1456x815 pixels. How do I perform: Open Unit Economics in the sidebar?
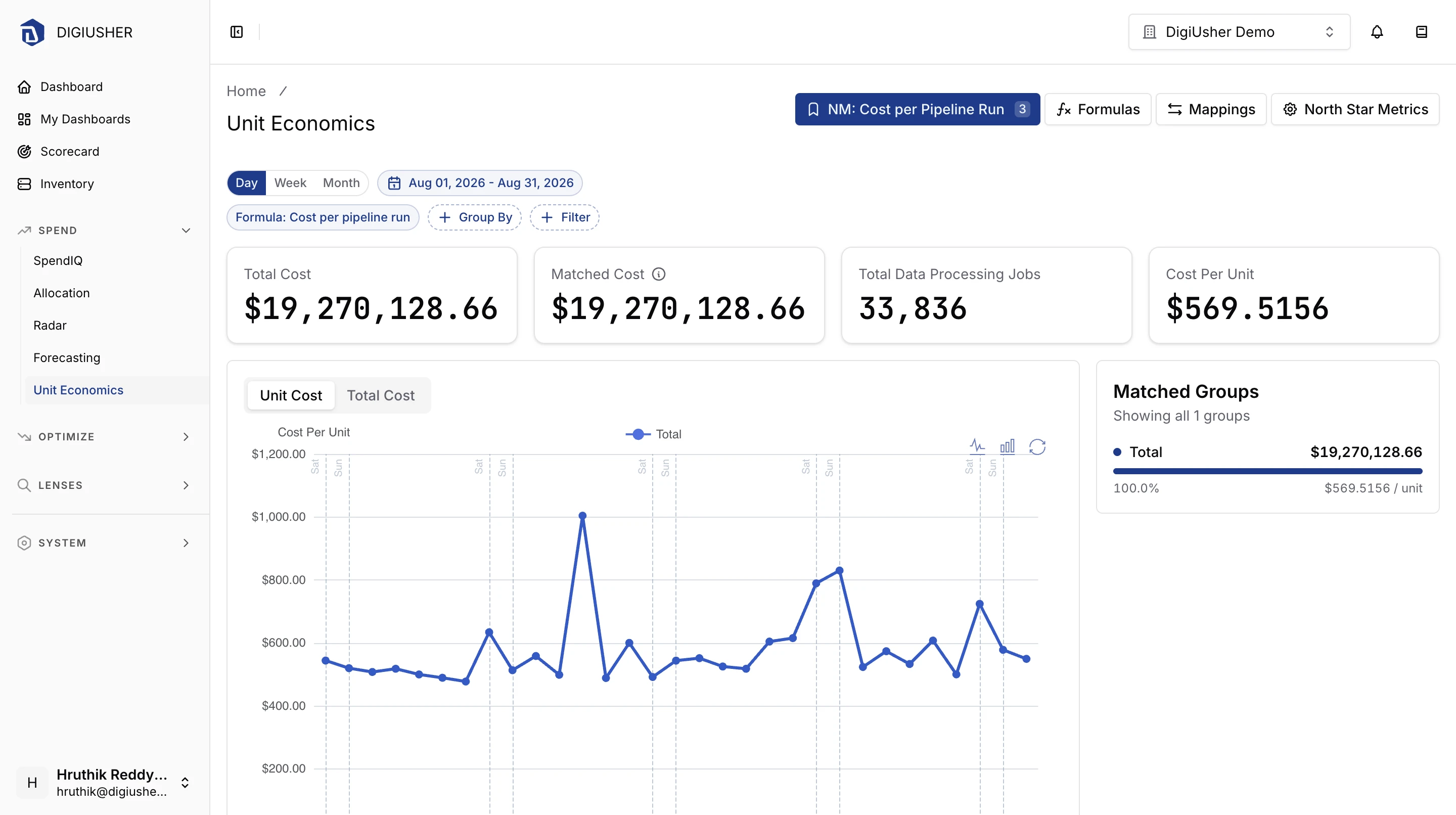click(x=78, y=390)
